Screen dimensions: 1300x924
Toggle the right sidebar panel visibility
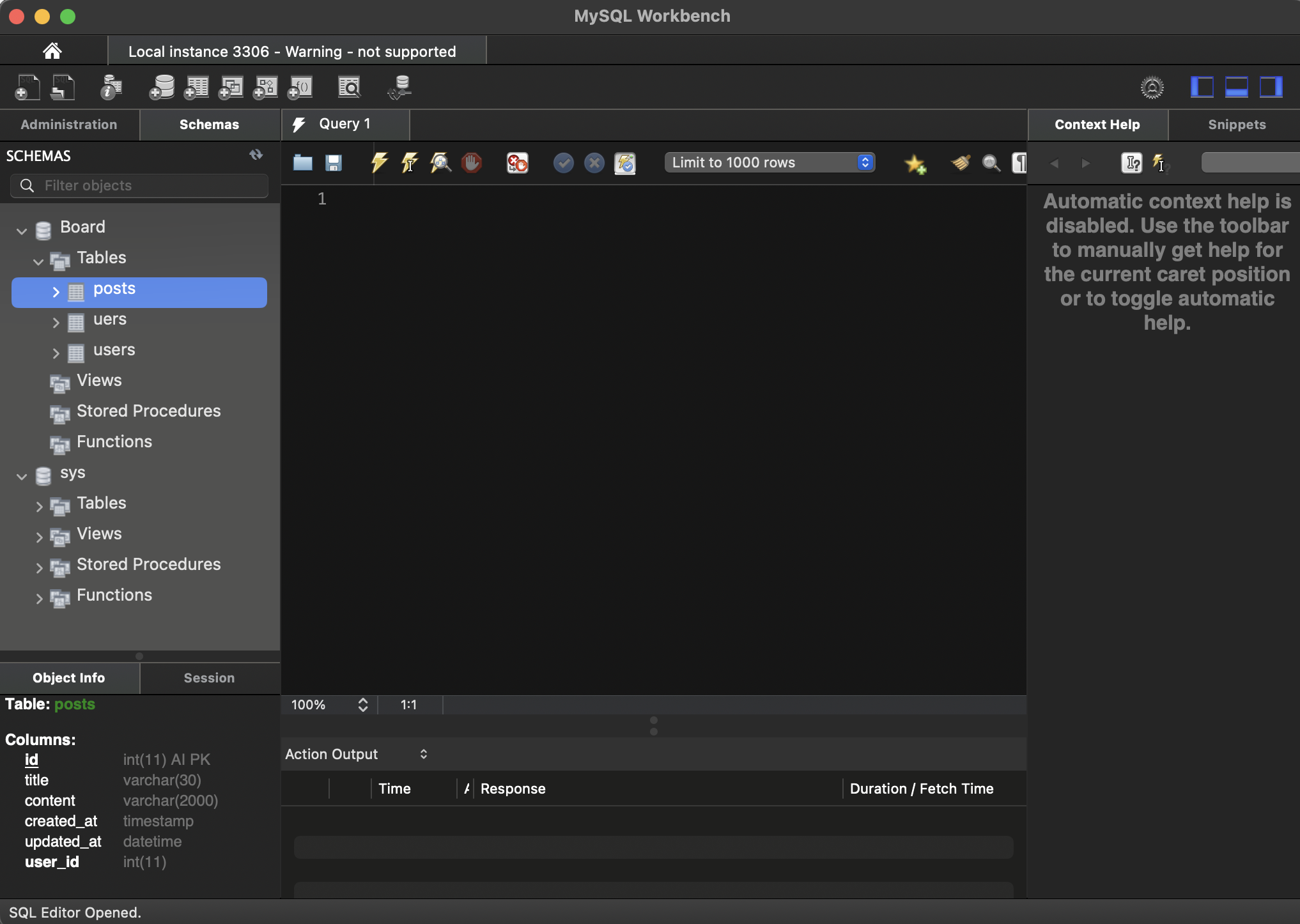(x=1271, y=87)
